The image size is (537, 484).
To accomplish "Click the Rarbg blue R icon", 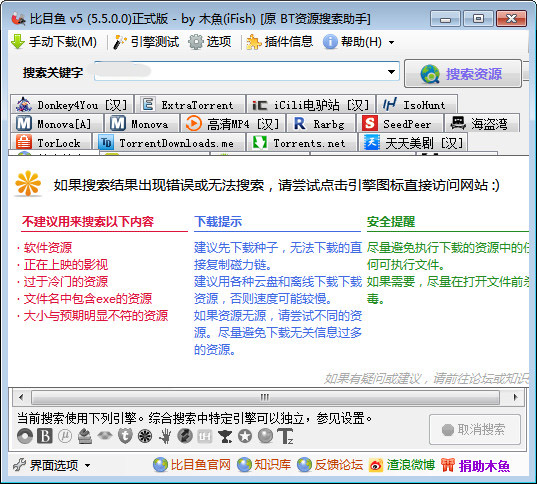I will click(299, 123).
